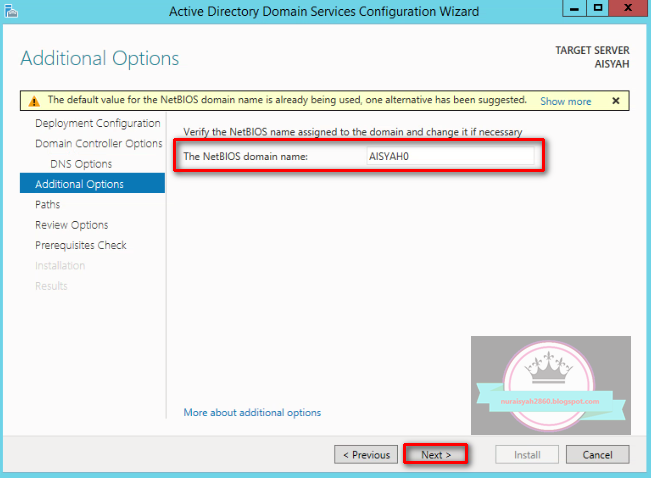Click the NetBIOS domain name field

click(450, 156)
